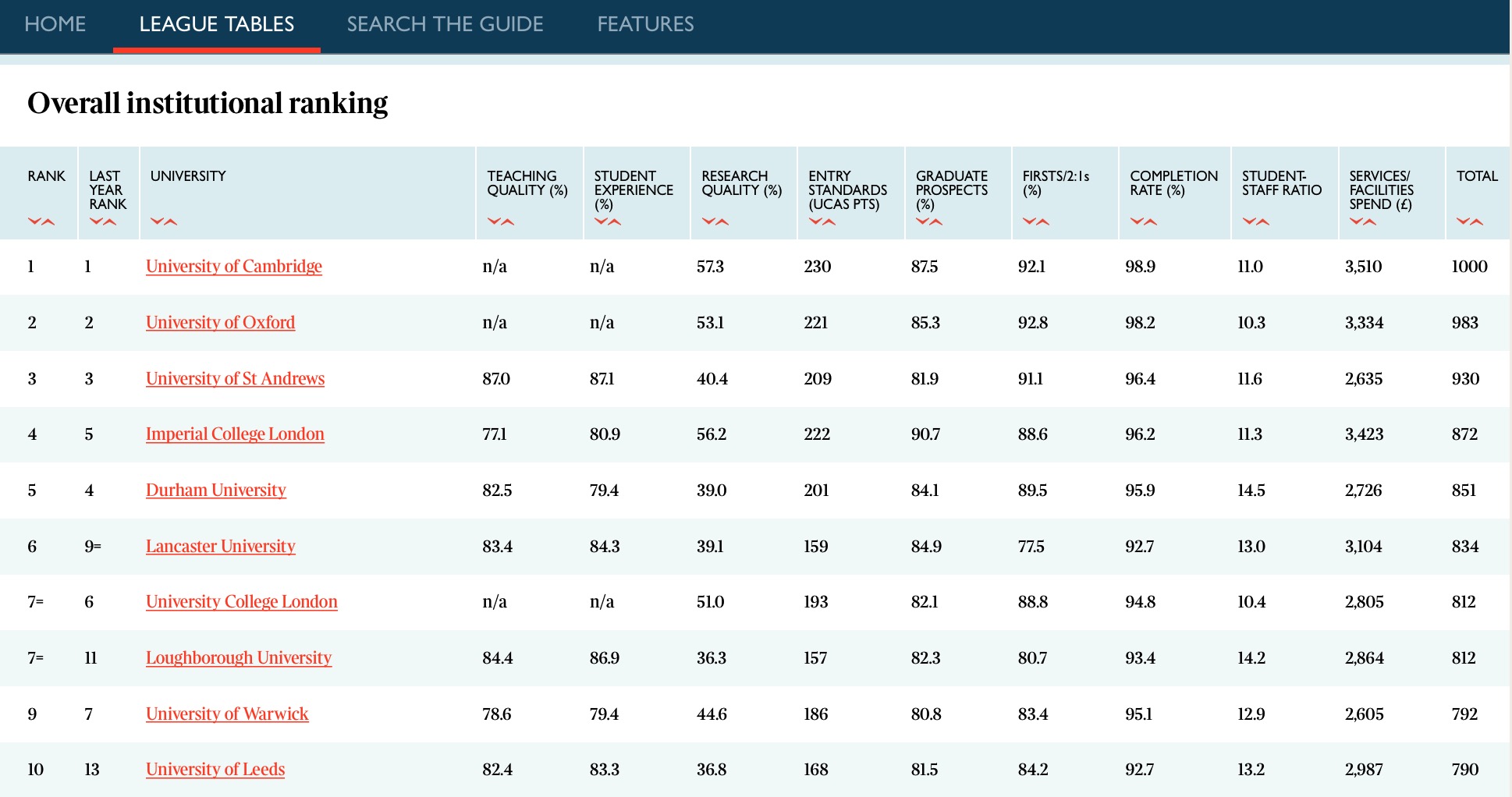Screen dimensions: 1512x797
Task: Click Imperial's spend value 3,423
Action: (1365, 434)
